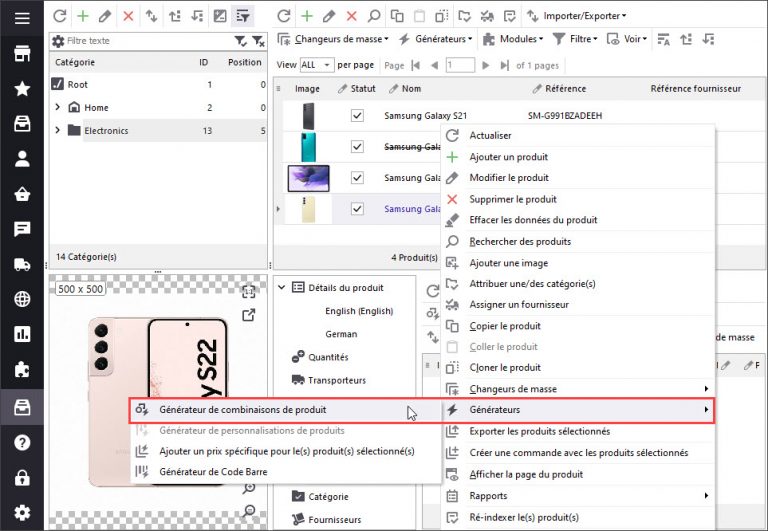Image resolution: width=768 pixels, height=531 pixels.
Task: Open Voir toolbar dropdown
Action: (626, 39)
